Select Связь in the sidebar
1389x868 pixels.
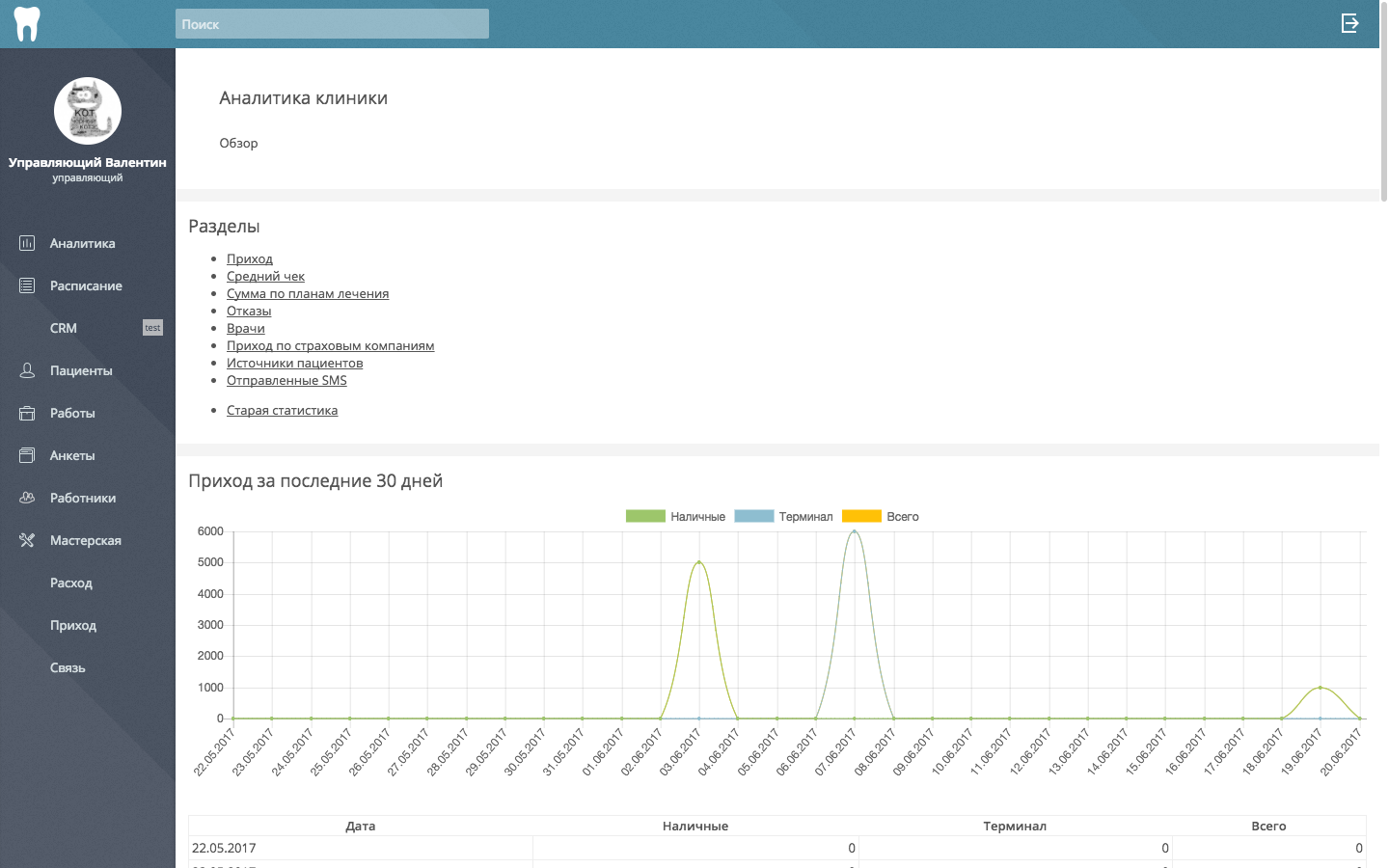tap(68, 667)
